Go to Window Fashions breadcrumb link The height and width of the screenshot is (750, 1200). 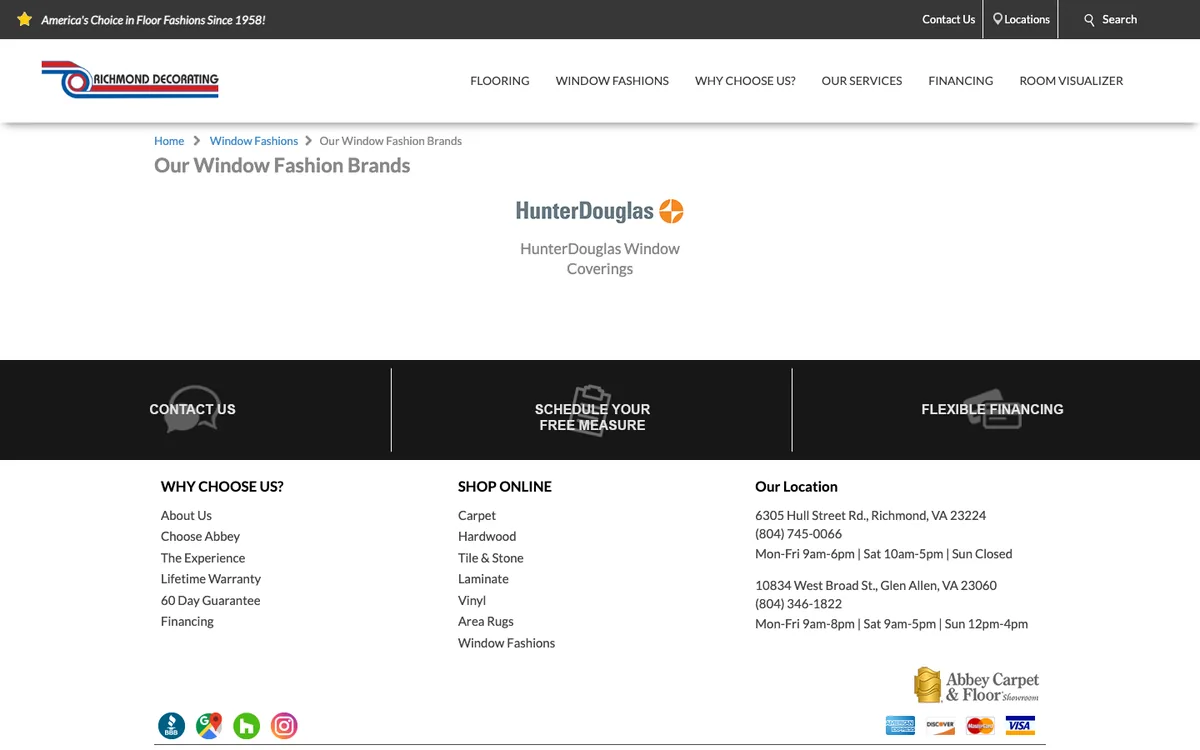(254, 141)
